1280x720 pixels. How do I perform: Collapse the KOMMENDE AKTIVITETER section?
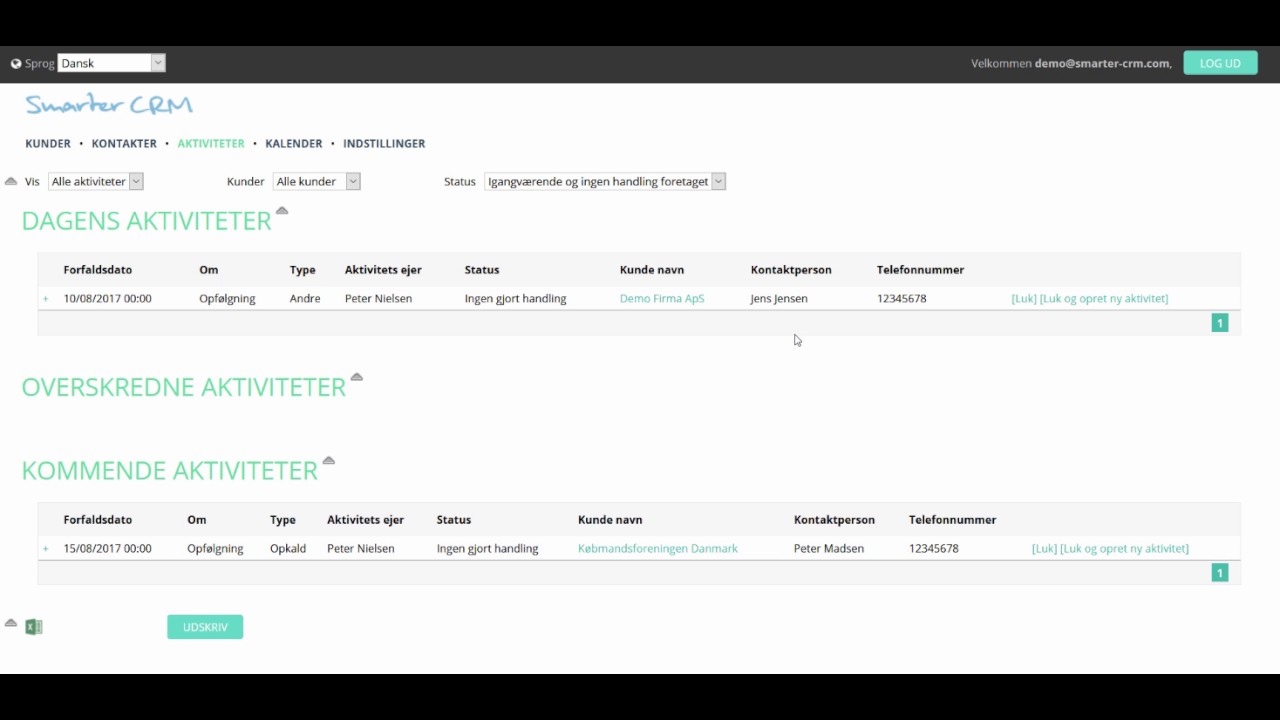(x=328, y=461)
